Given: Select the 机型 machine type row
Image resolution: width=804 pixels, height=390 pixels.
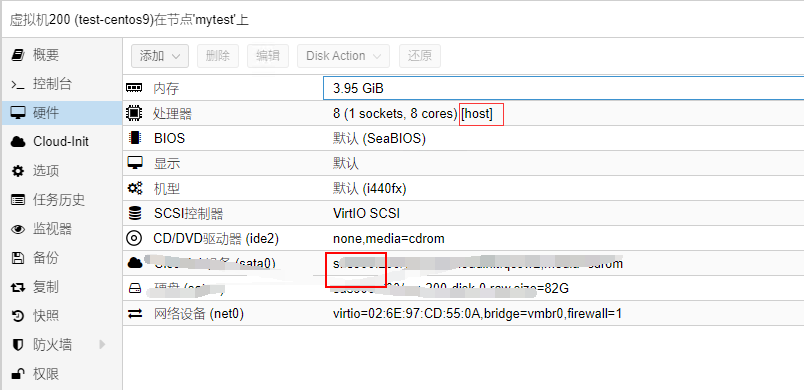Looking at the screenshot, I should click(464, 189).
